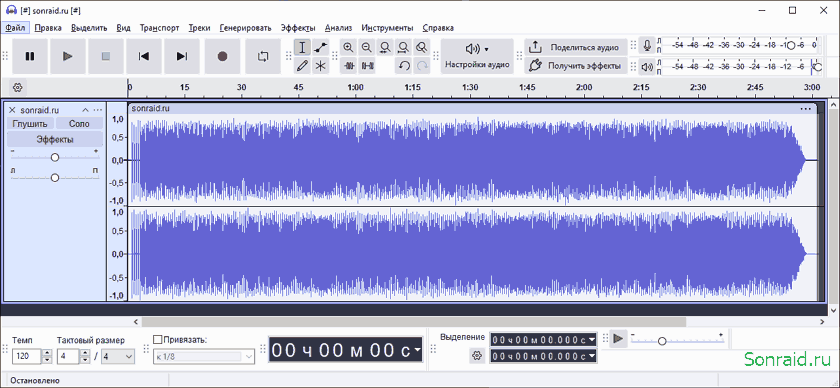This screenshot has width=840, height=388.
Task: Open the selection settings gear icon
Action: pos(477,355)
